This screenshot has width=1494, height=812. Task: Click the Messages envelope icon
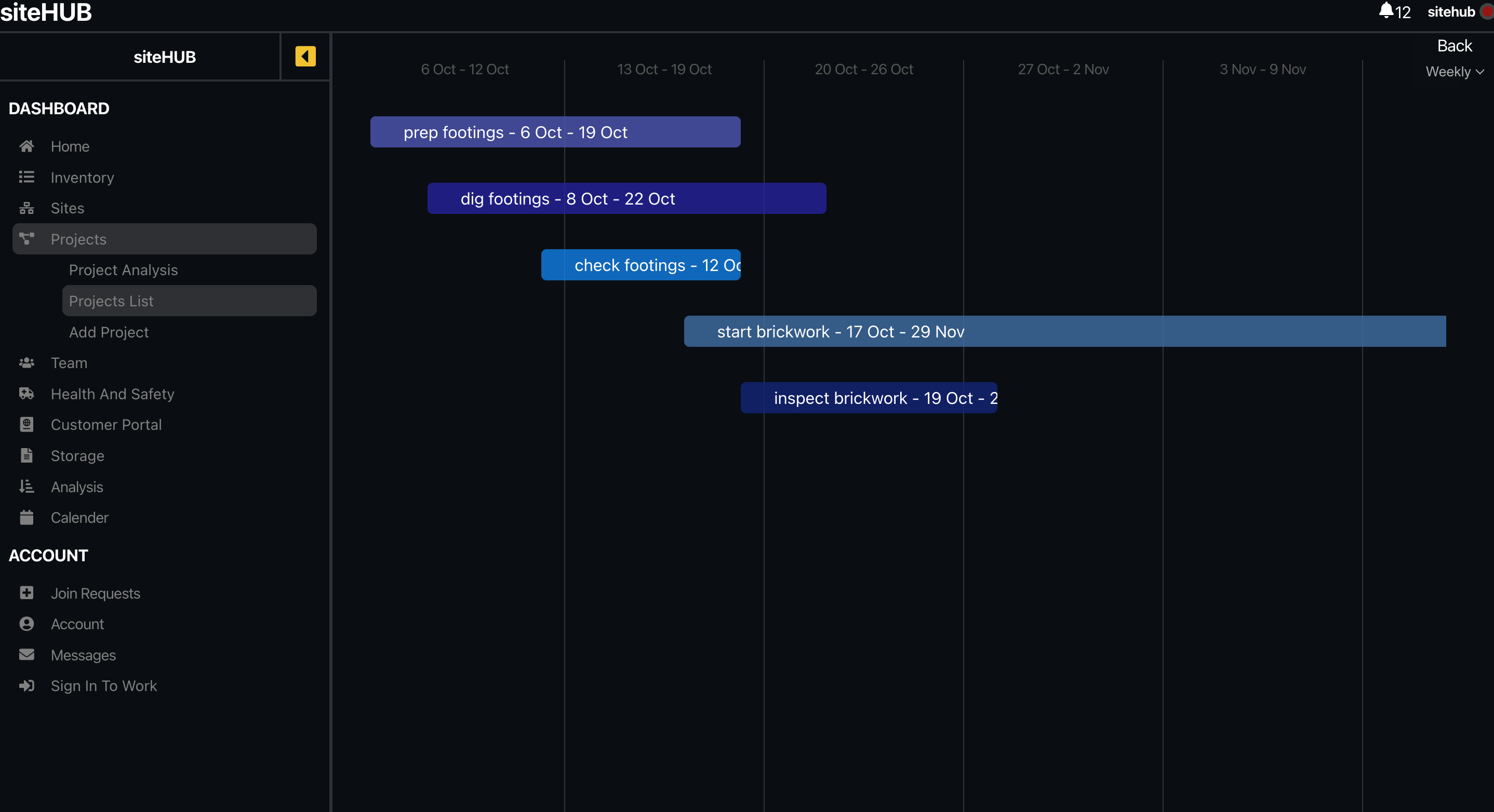point(26,654)
